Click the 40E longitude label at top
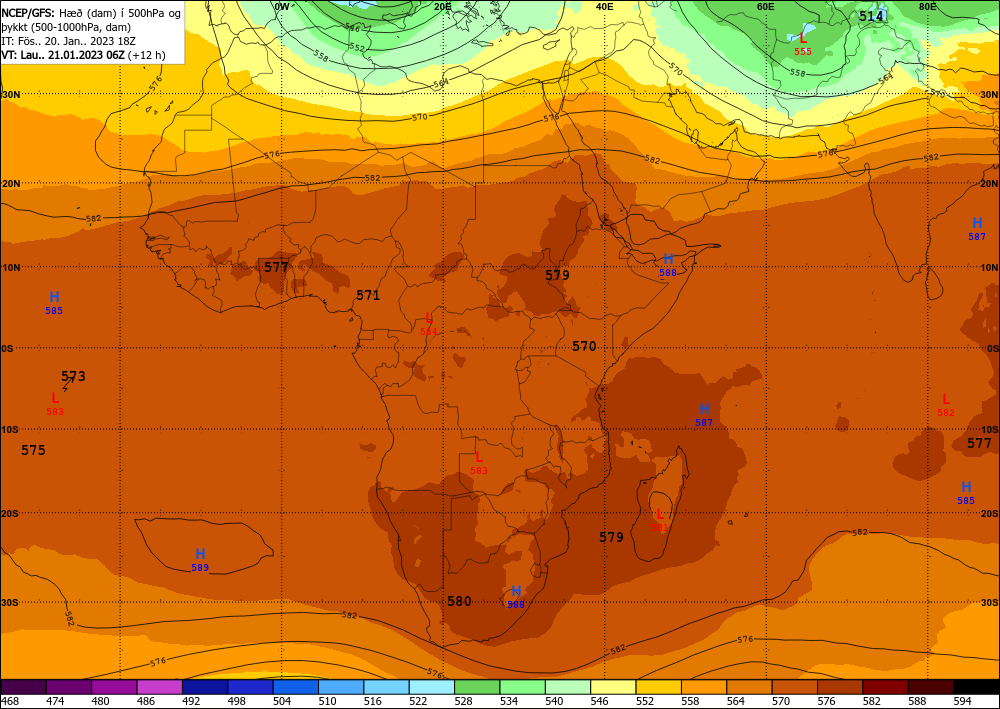The height and width of the screenshot is (709, 1000). click(x=605, y=6)
